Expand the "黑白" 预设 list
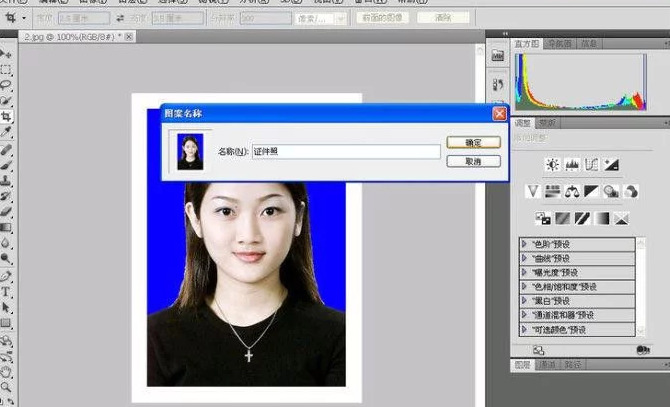The width and height of the screenshot is (670, 407). (524, 300)
